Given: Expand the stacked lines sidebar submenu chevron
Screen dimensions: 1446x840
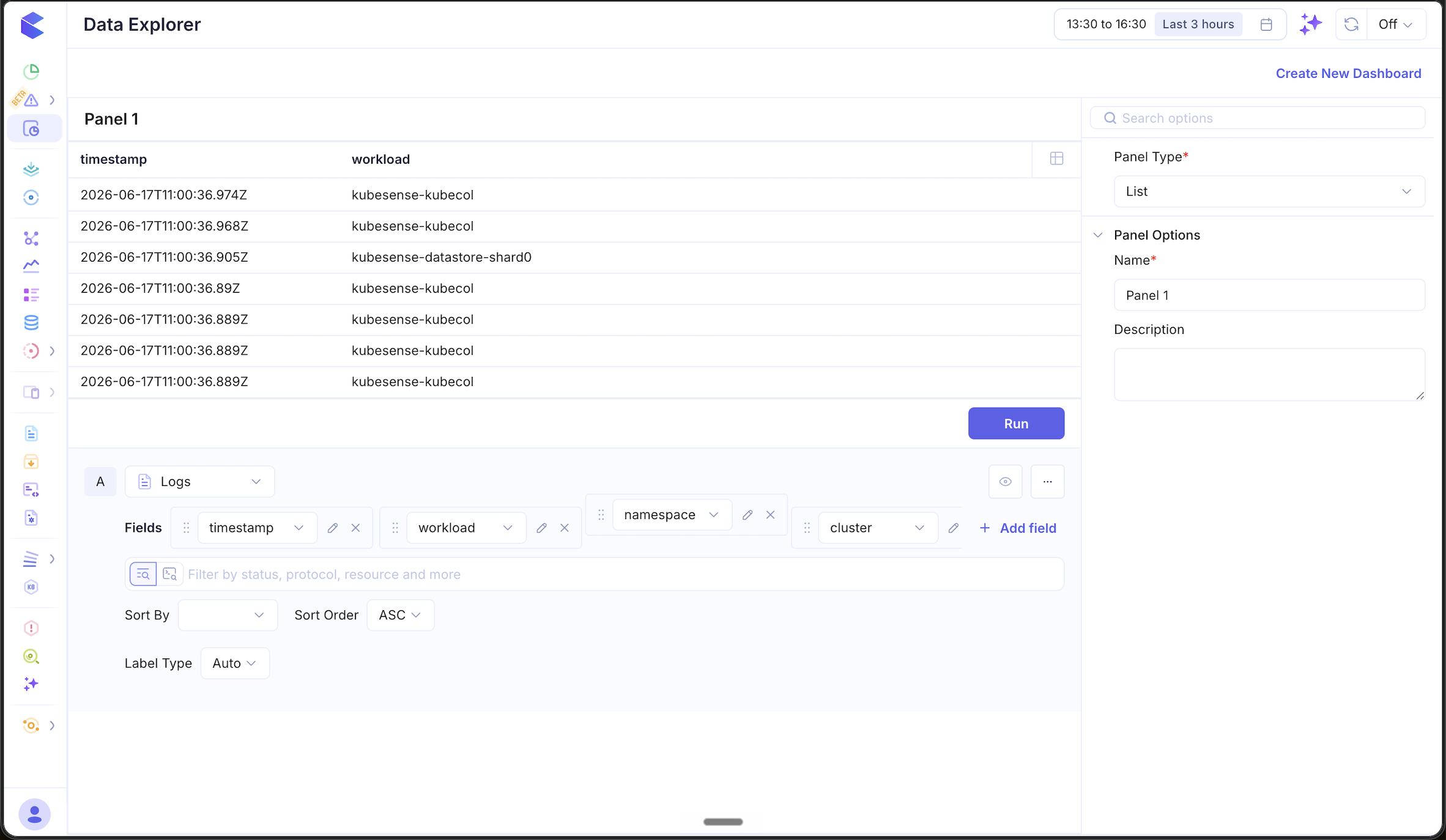Looking at the screenshot, I should click(x=52, y=559).
